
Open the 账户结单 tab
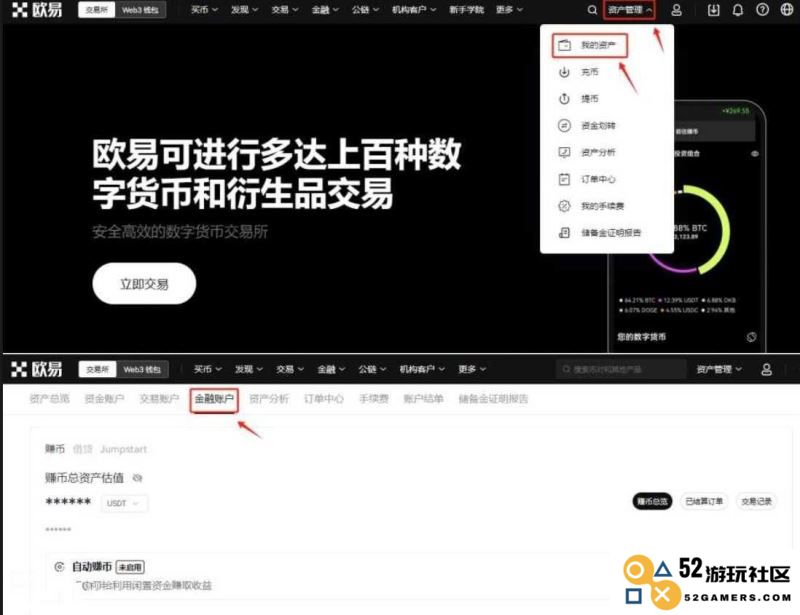click(x=423, y=399)
